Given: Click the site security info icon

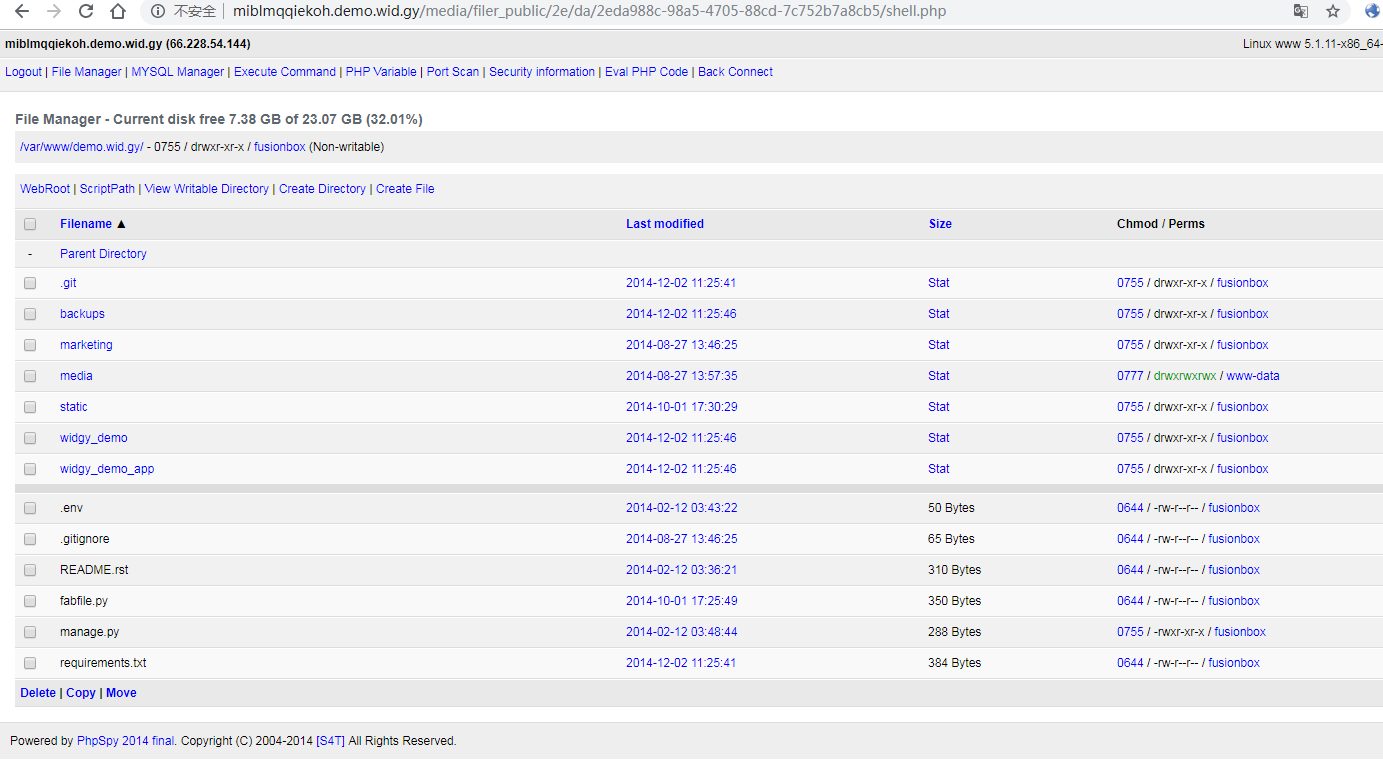Looking at the screenshot, I should [158, 11].
